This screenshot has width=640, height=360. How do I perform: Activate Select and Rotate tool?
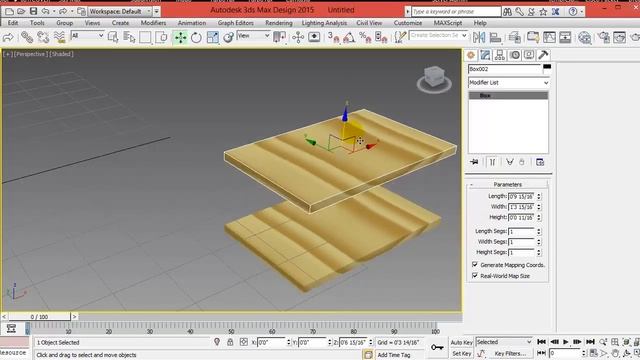196,37
